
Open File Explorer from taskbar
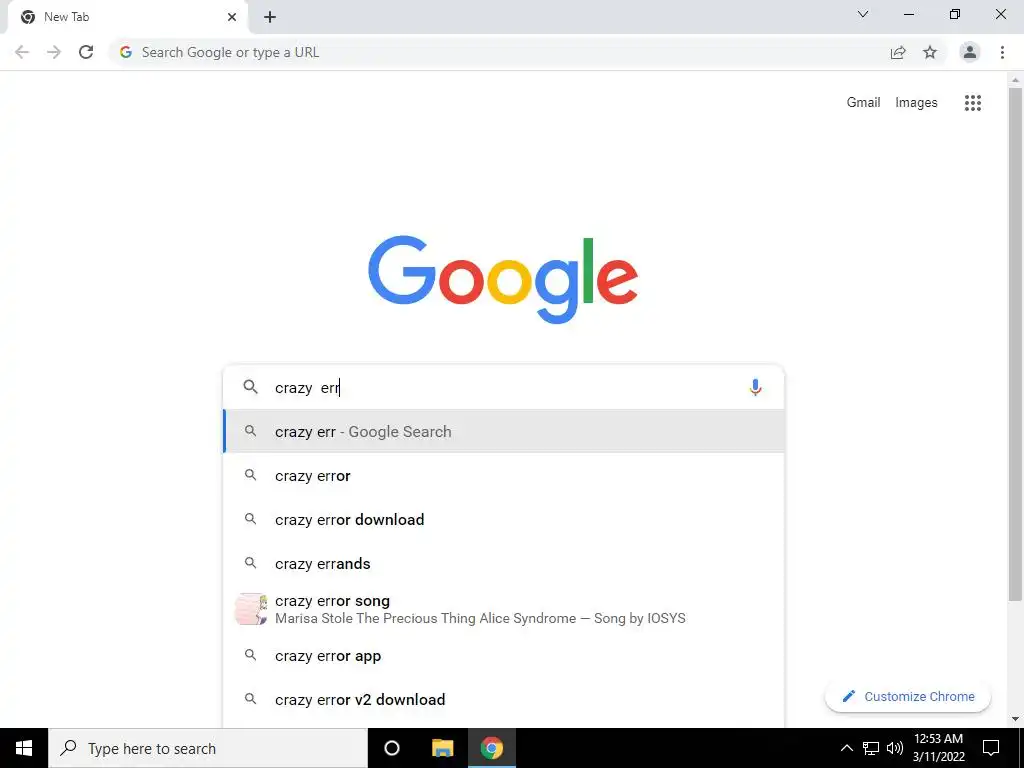(442, 748)
